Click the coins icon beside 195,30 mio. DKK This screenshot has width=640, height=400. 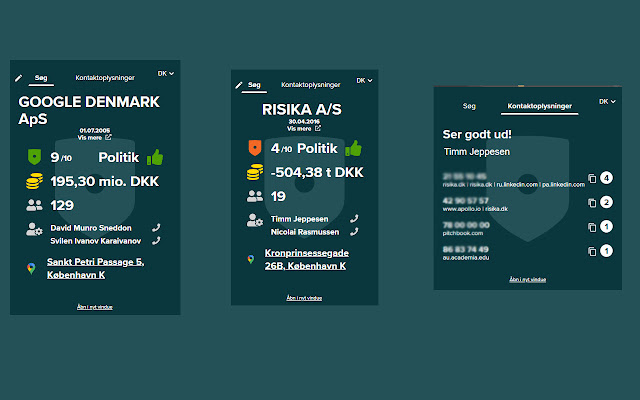point(34,181)
